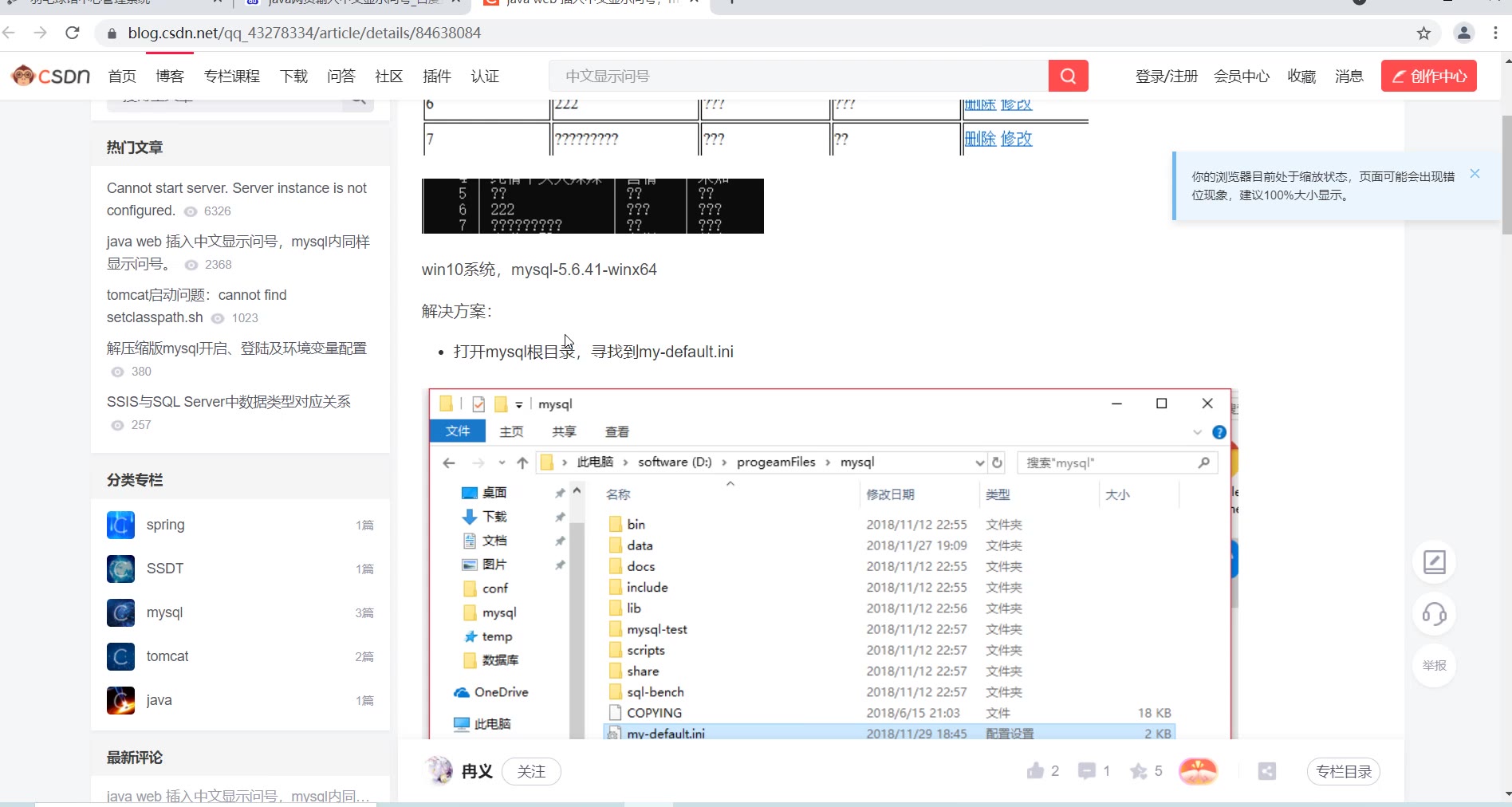Open the 插件 nav item
The image size is (1512, 807).
pos(437,77)
